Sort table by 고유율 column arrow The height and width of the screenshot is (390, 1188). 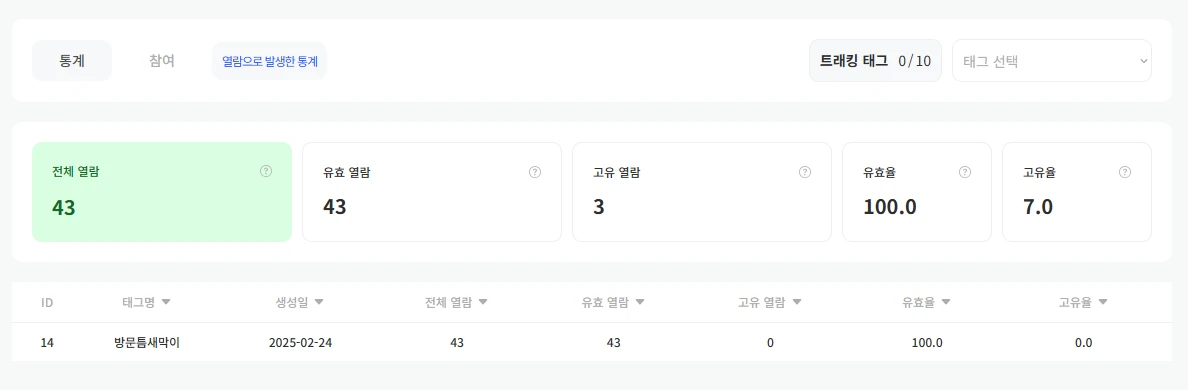tap(1102, 302)
